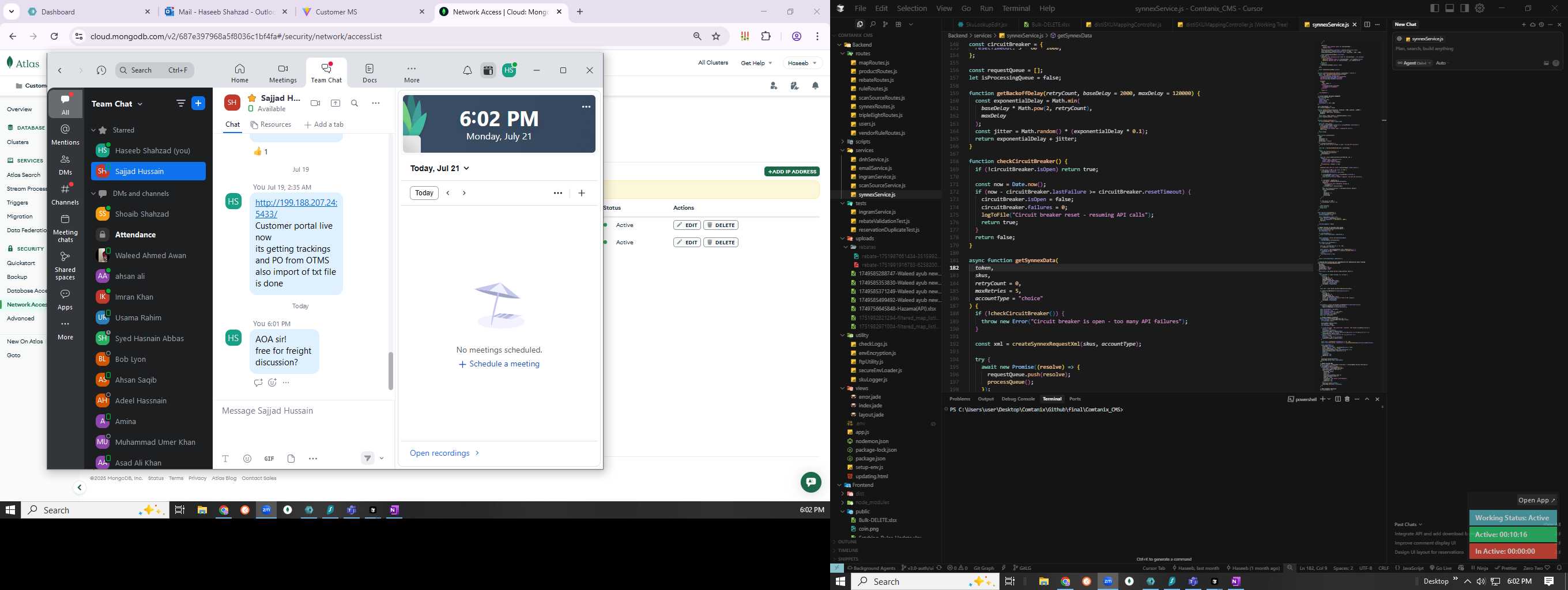Open Bulk-DELETE.xlsx editor tab
Image resolution: width=1568 pixels, height=590 pixels.
pos(1049,25)
